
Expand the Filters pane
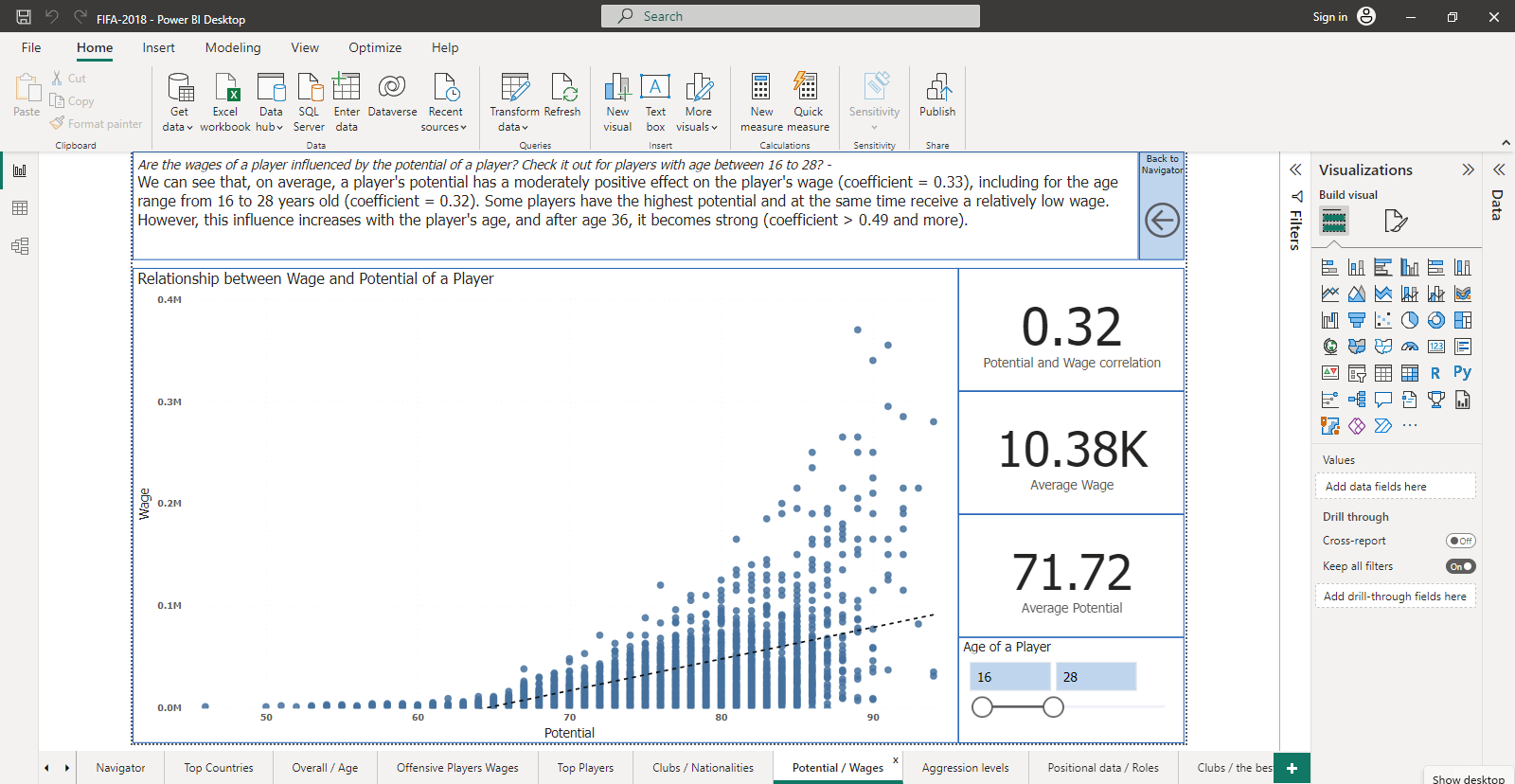pyautogui.click(x=1295, y=169)
